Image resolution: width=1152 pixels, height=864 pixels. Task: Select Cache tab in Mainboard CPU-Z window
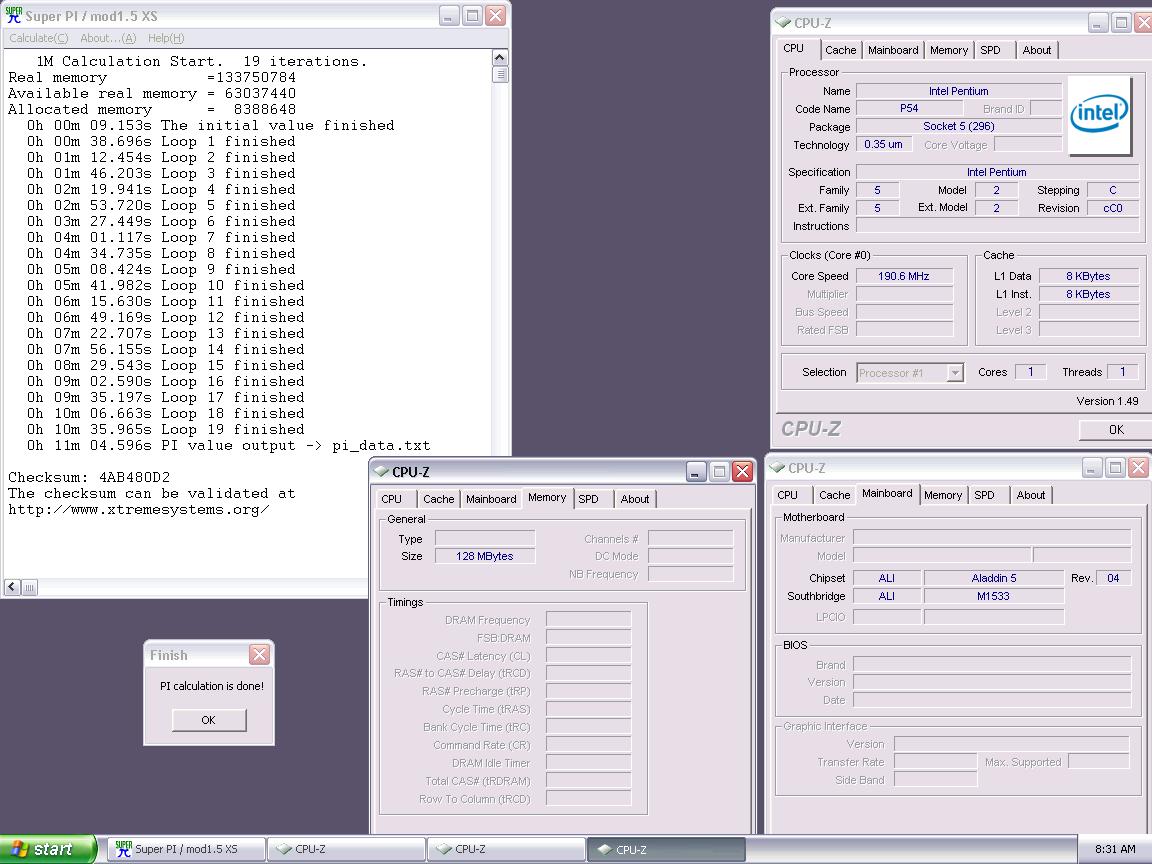pyautogui.click(x=835, y=495)
